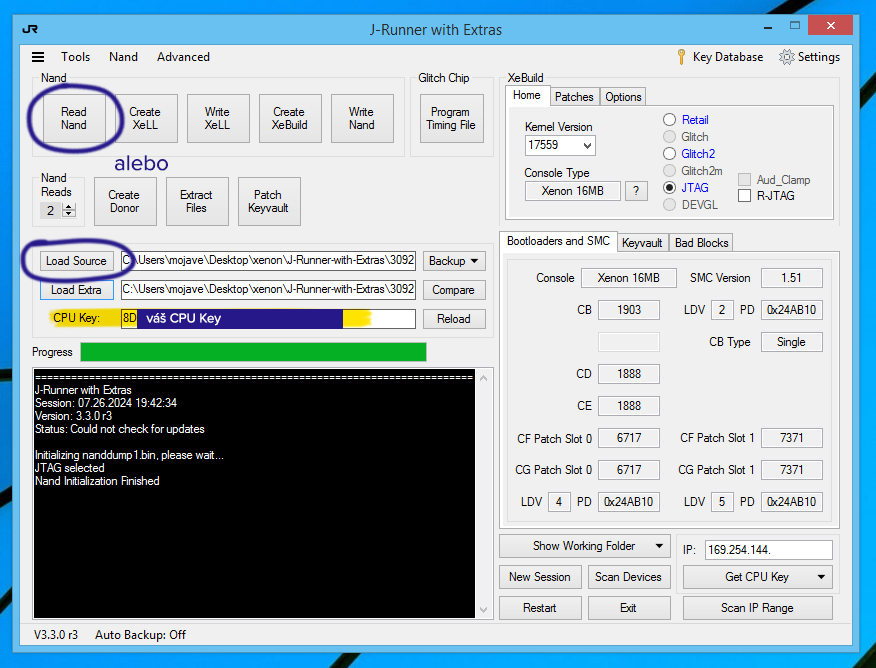Toggle the Aud_Clamp checkbox
This screenshot has height=668, width=876.
(744, 180)
